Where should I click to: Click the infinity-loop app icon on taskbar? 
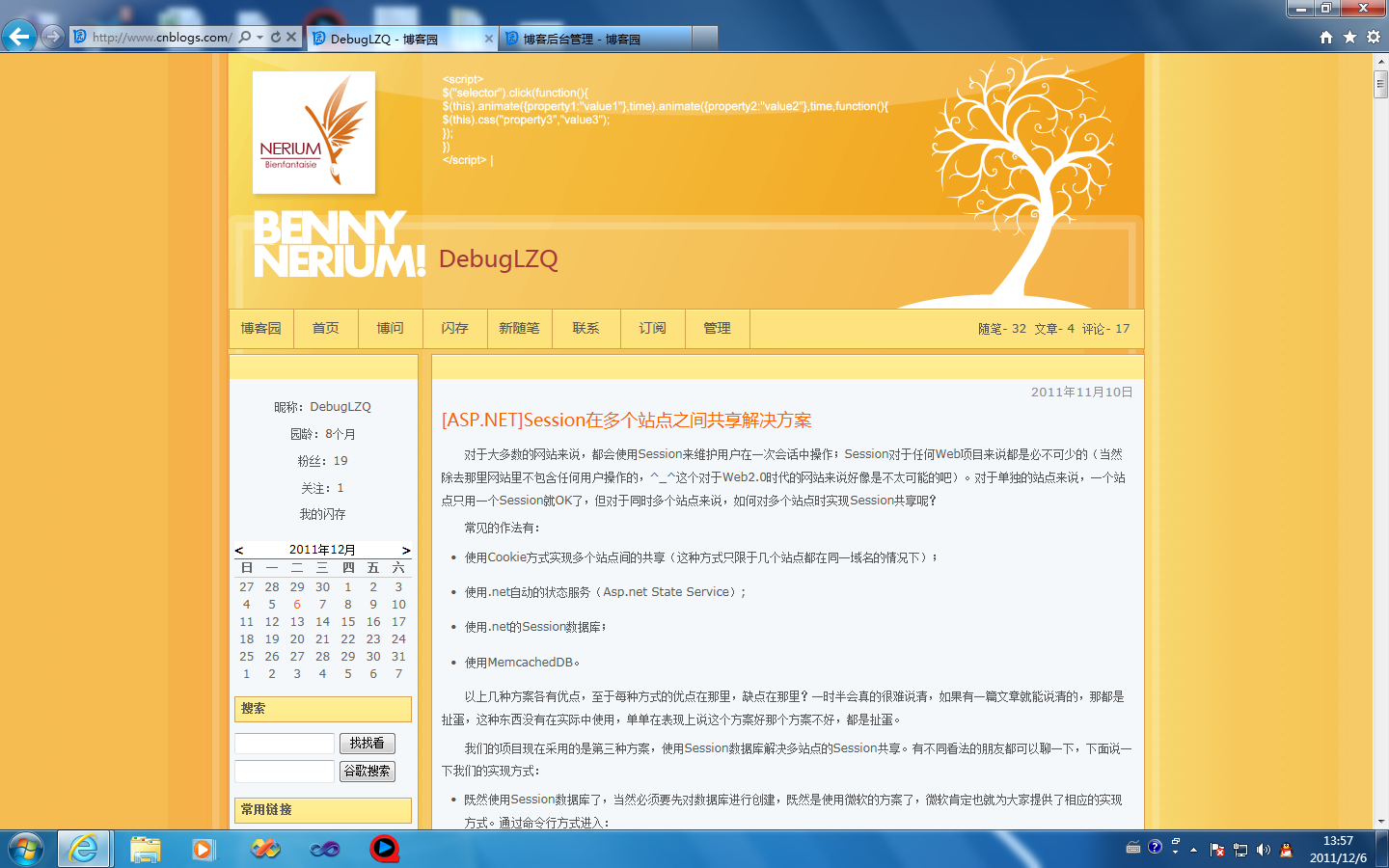point(325,849)
